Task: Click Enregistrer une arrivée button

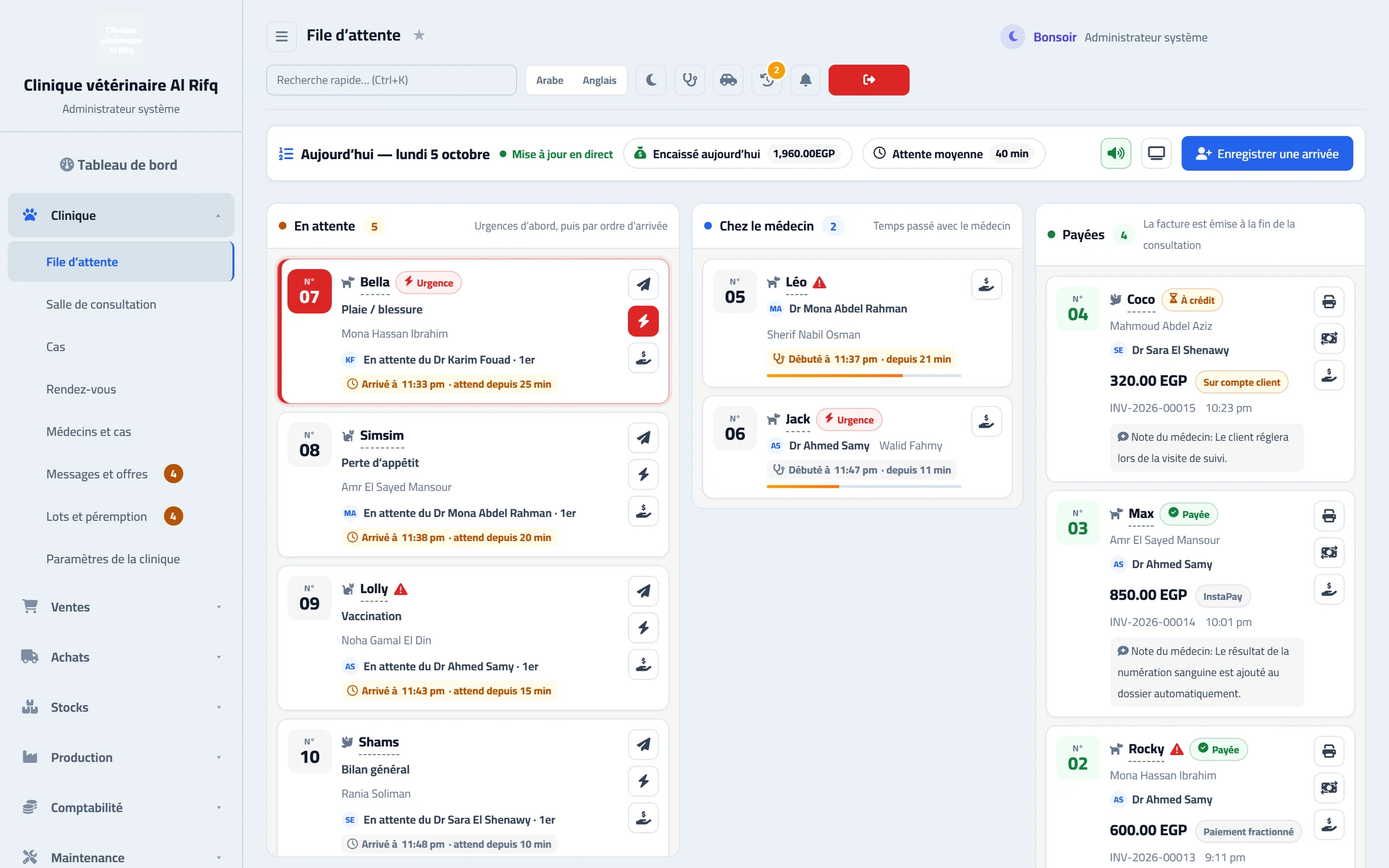Action: point(1267,153)
